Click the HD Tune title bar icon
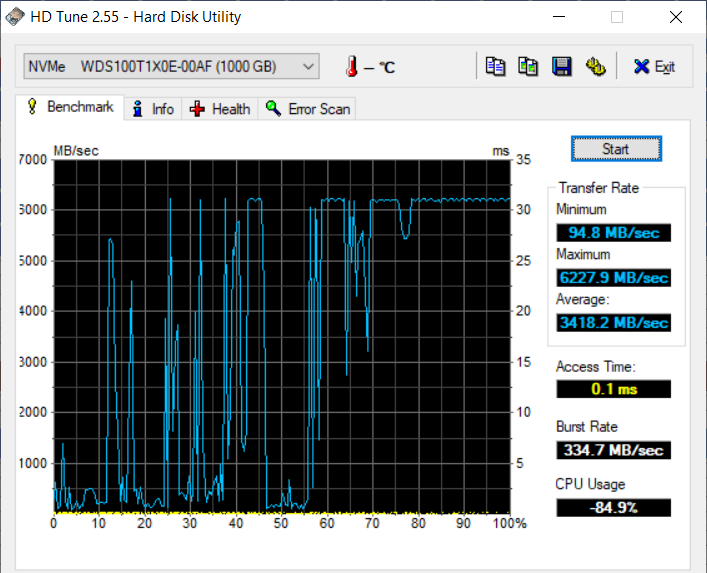This screenshot has height=573, width=707. [x=14, y=17]
